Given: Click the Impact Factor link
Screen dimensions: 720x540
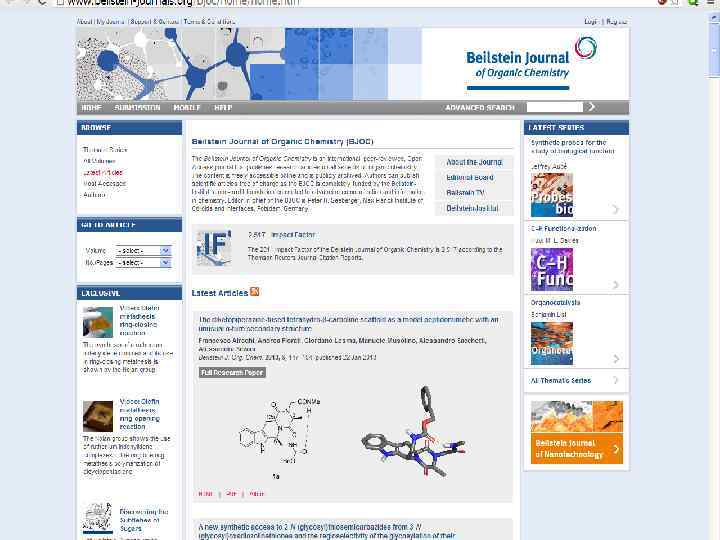Looking at the screenshot, I should coord(293,235).
